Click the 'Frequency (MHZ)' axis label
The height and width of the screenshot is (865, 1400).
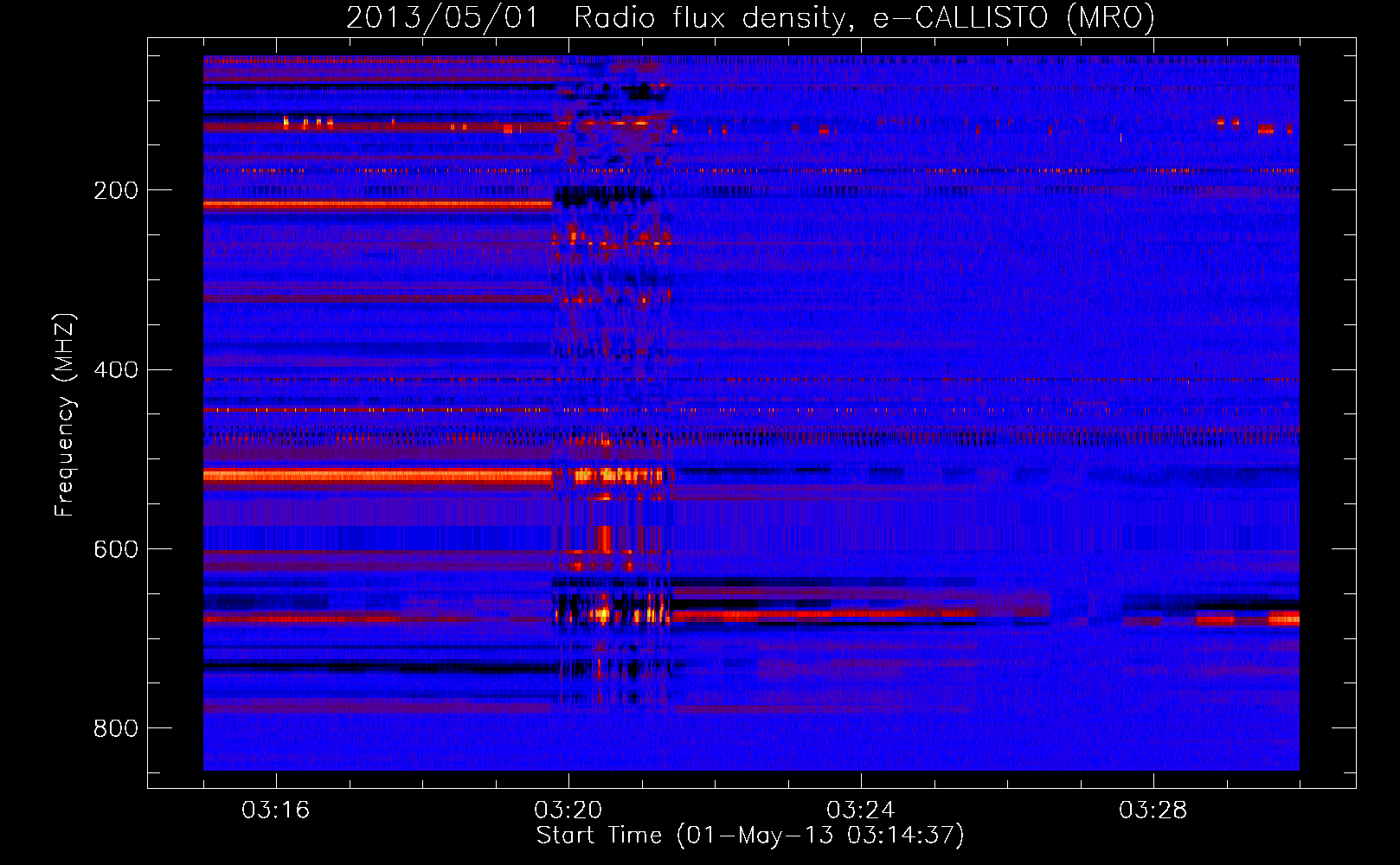pos(65,415)
